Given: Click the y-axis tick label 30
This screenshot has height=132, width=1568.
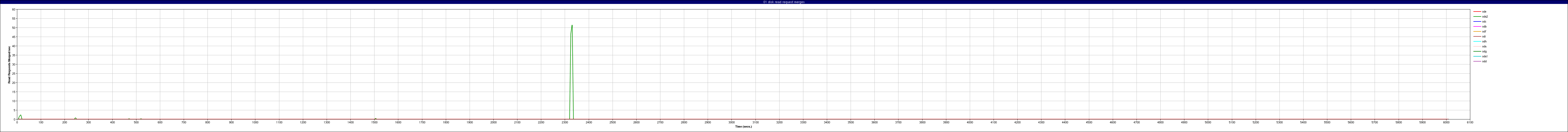Looking at the screenshot, I should pyautogui.click(x=13, y=65).
